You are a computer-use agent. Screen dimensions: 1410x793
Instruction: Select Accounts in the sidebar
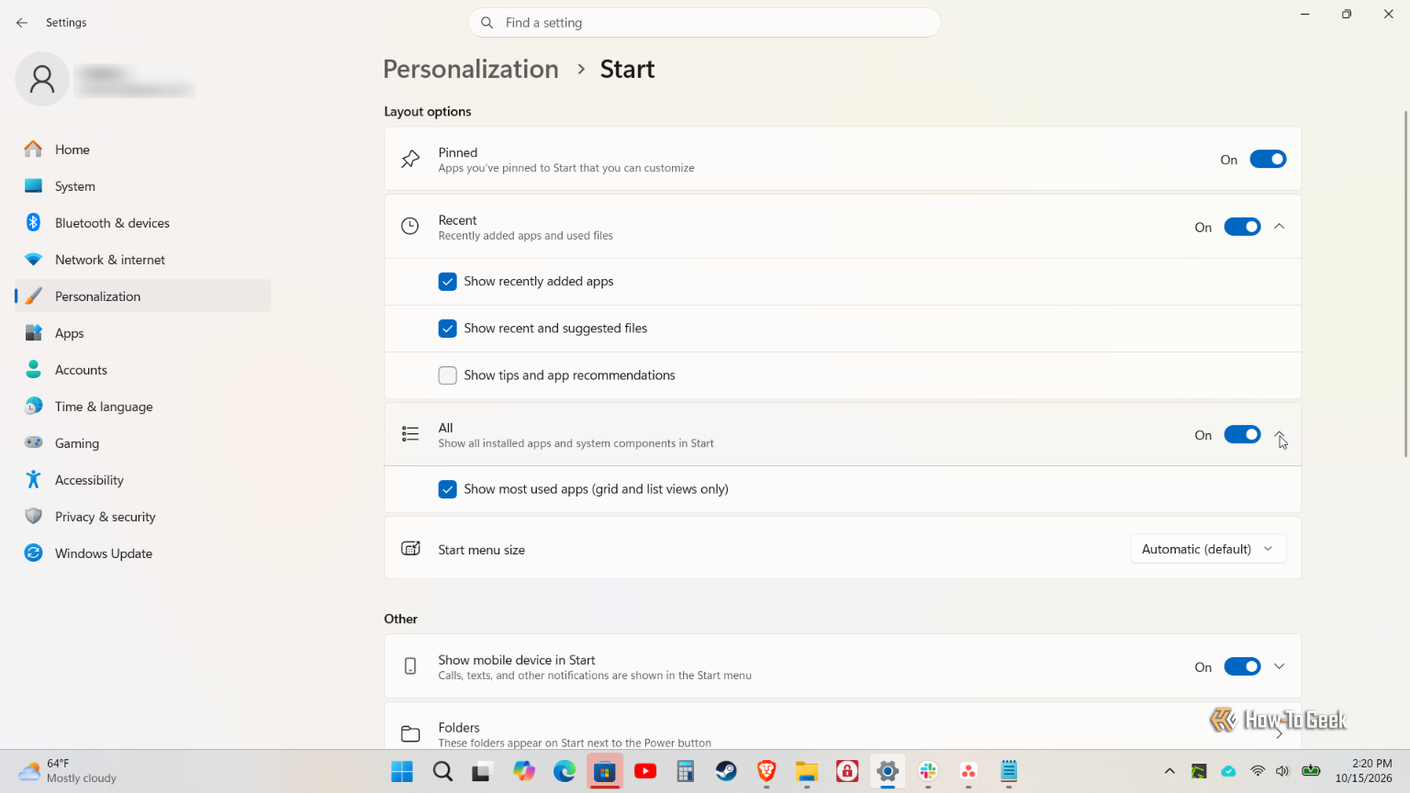click(x=143, y=370)
